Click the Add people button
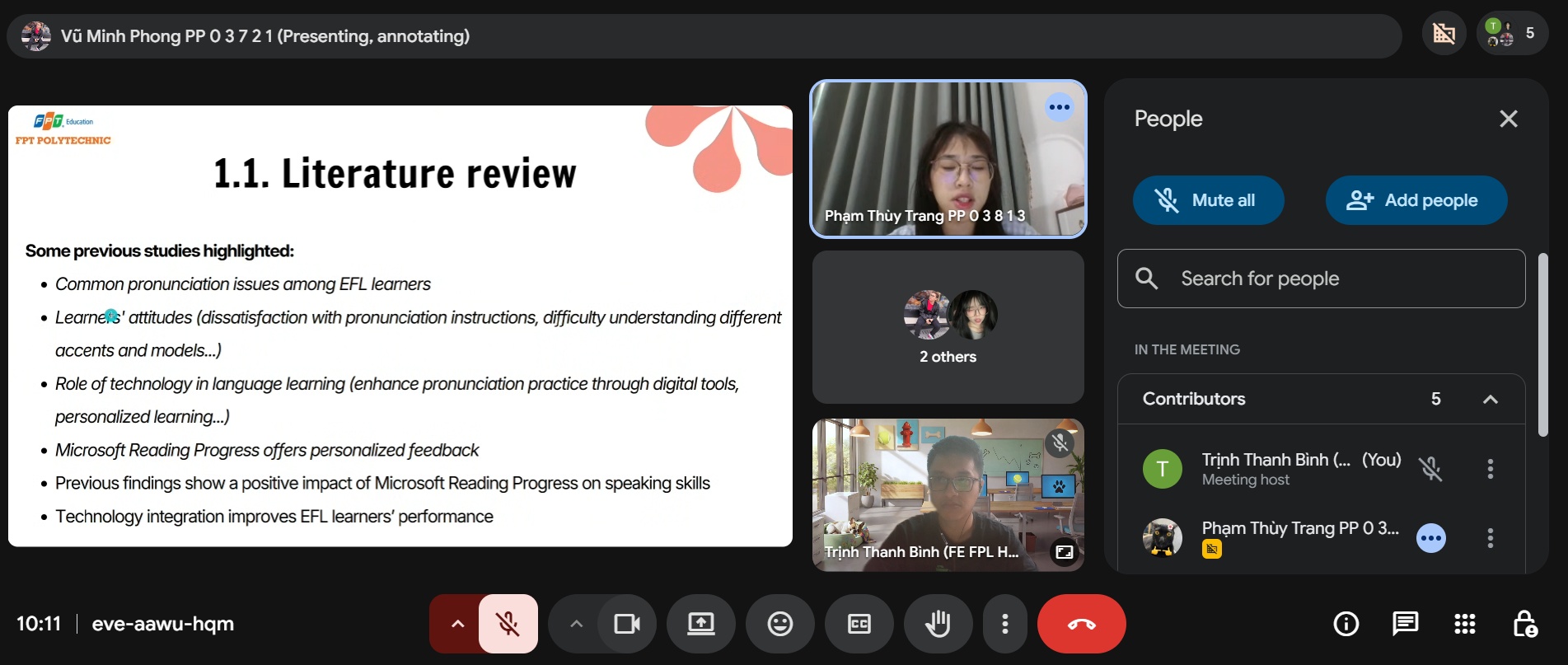Viewport: 1568px width, 665px height. pos(1416,200)
